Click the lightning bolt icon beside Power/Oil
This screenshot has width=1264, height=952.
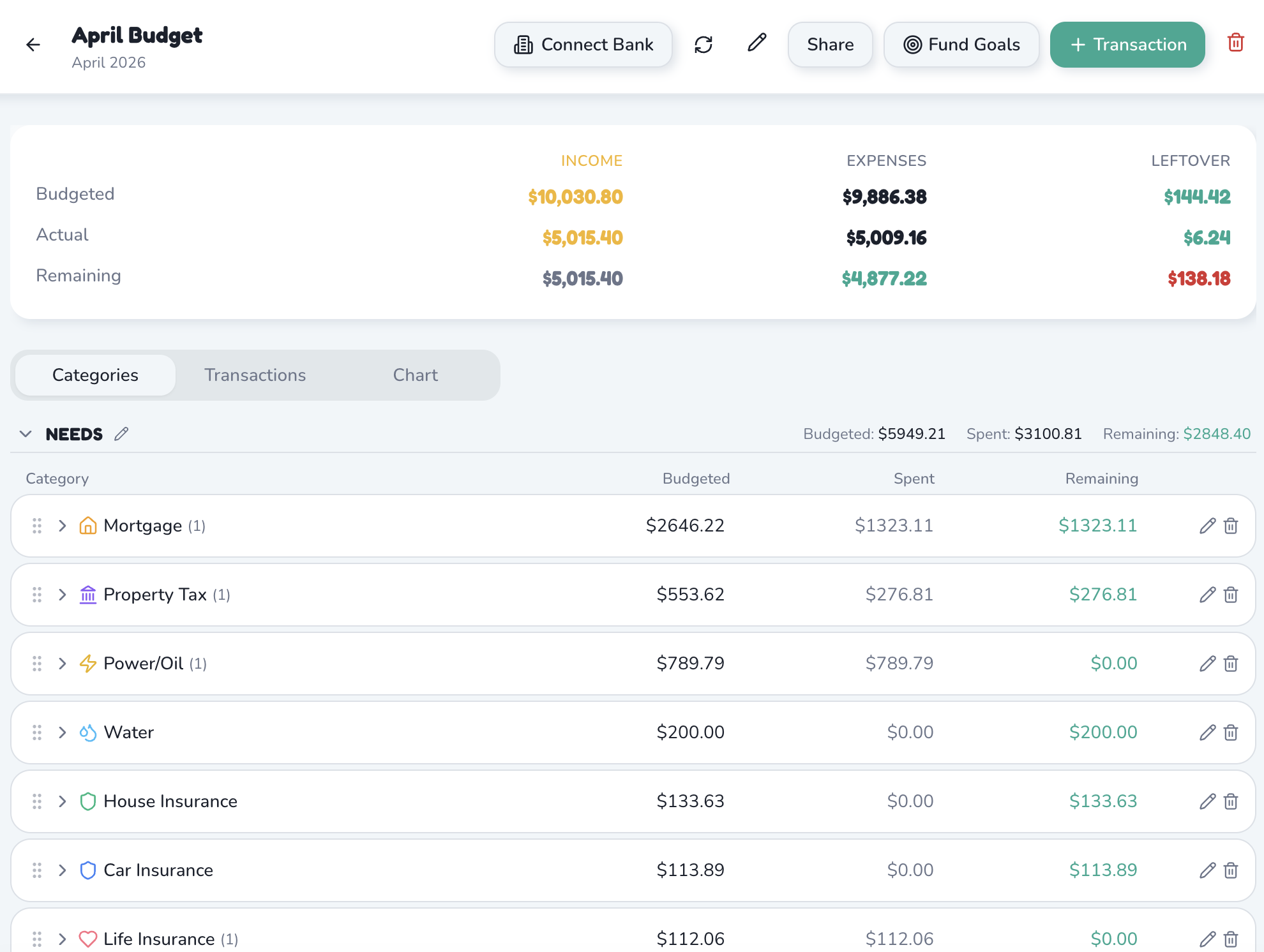[x=88, y=664]
